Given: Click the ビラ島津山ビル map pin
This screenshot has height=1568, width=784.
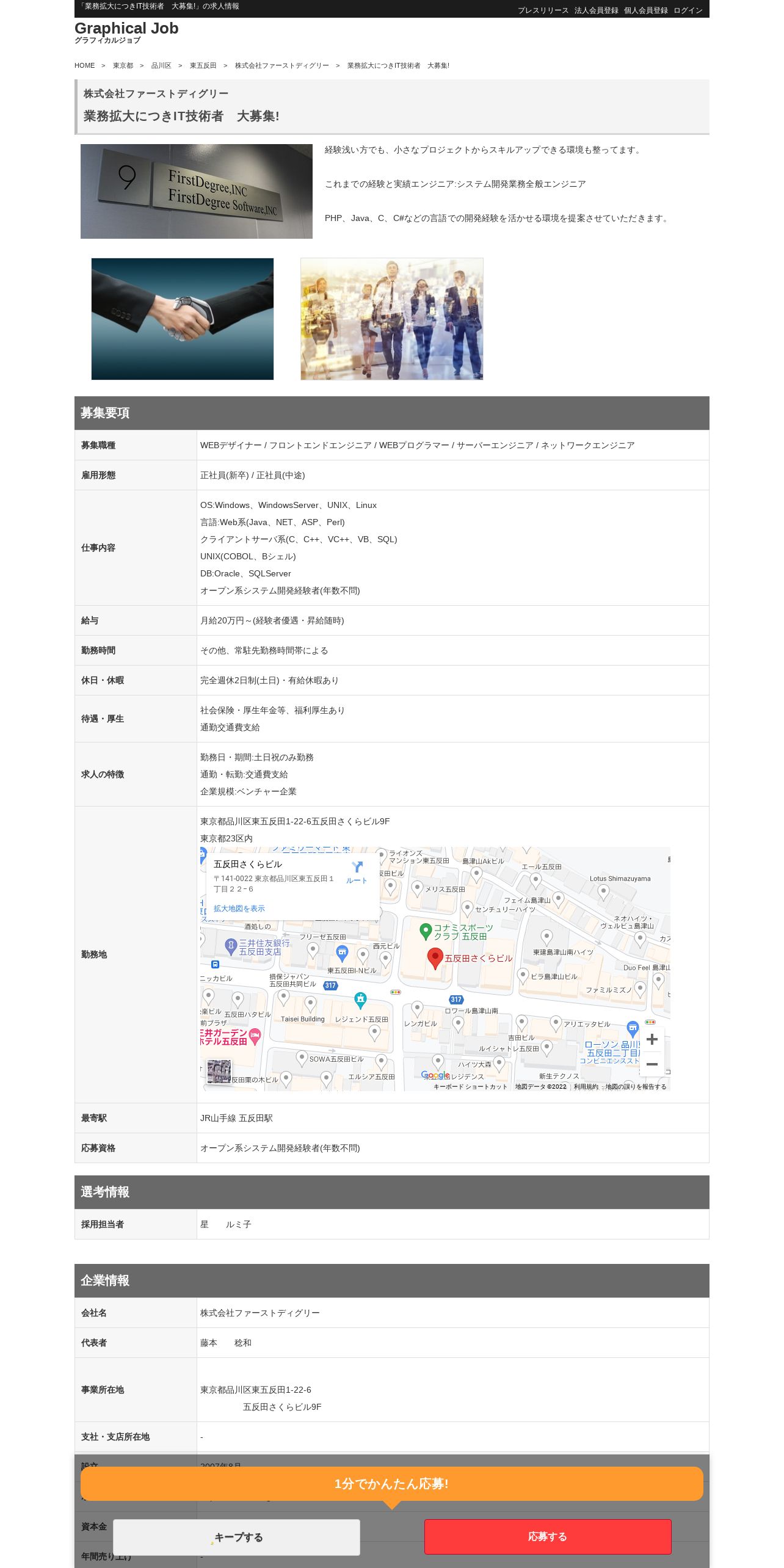Looking at the screenshot, I should [x=523, y=976].
